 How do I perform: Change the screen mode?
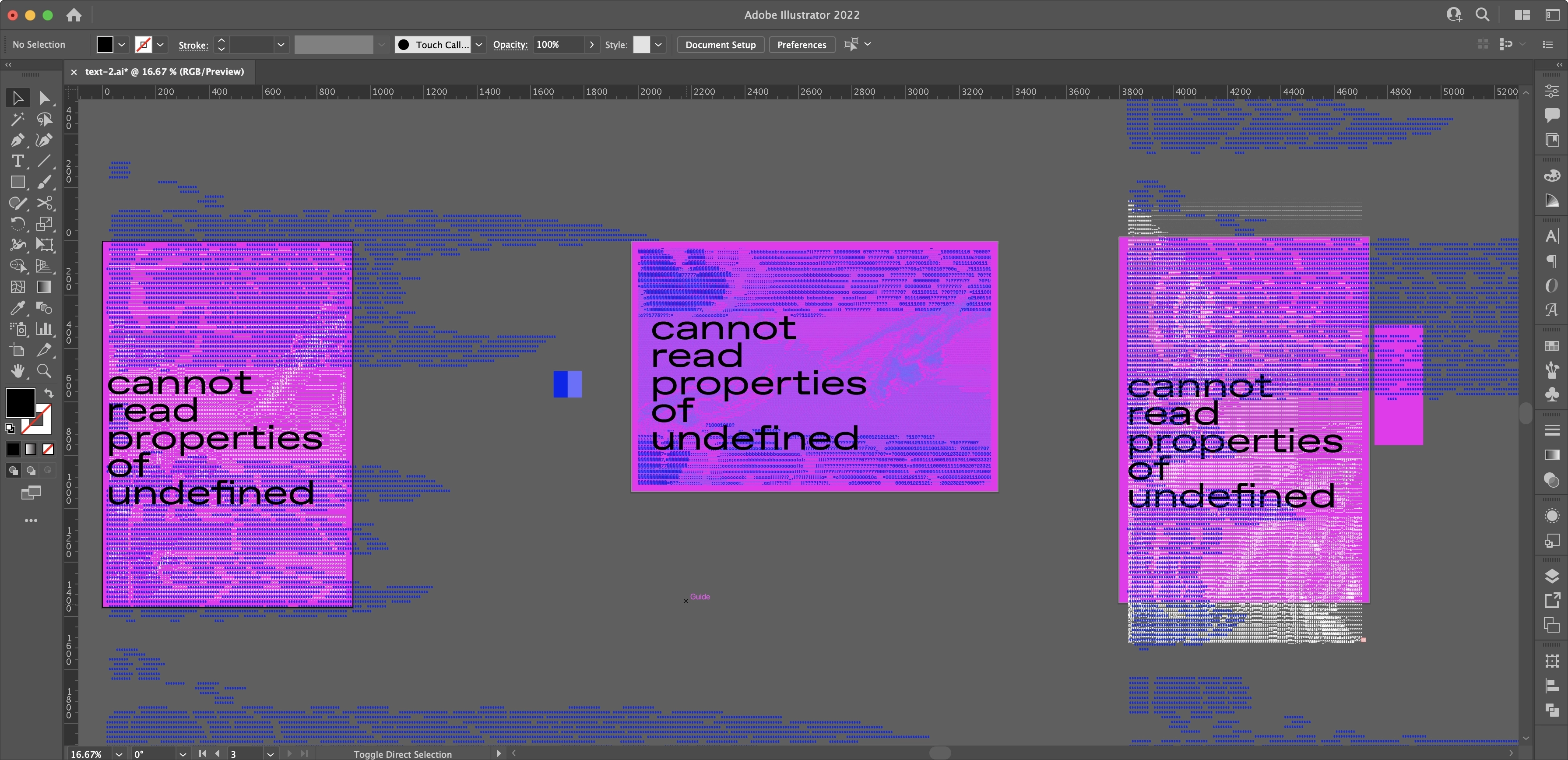pos(31,493)
